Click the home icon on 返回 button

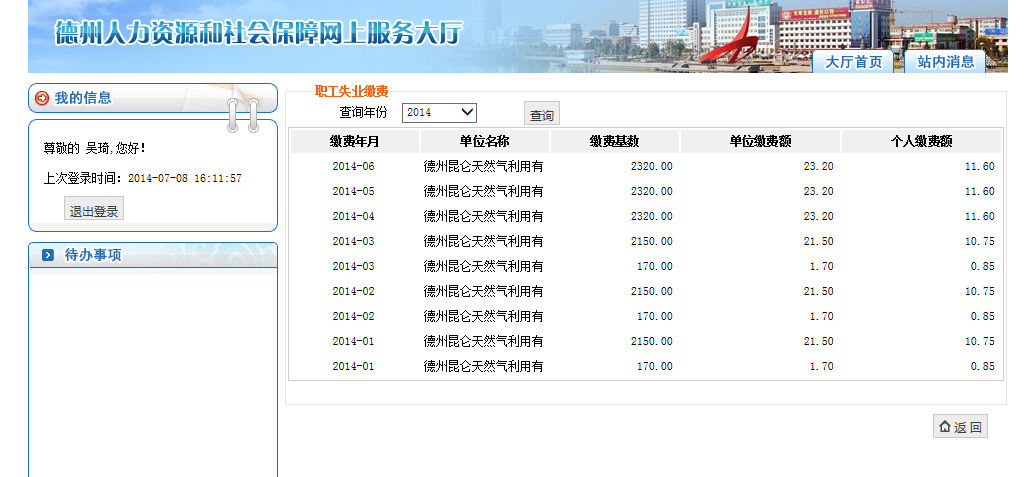coord(944,427)
